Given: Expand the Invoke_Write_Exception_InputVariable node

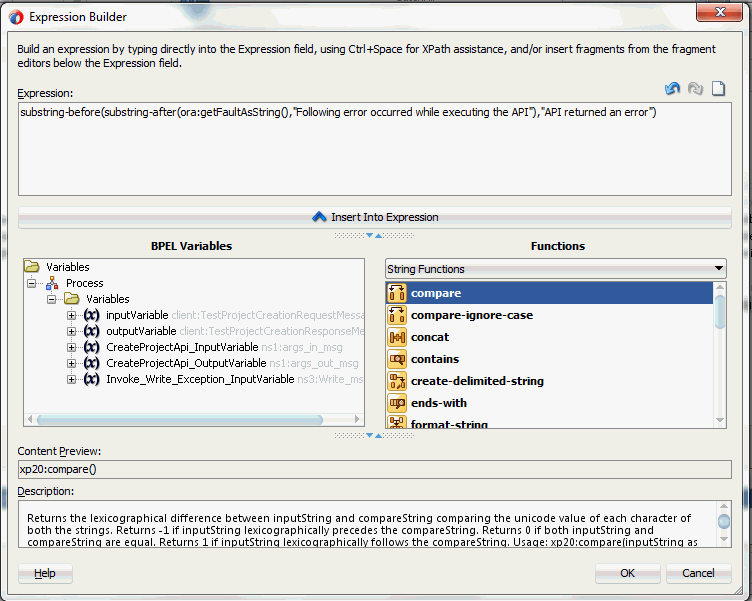Looking at the screenshot, I should coord(71,380).
